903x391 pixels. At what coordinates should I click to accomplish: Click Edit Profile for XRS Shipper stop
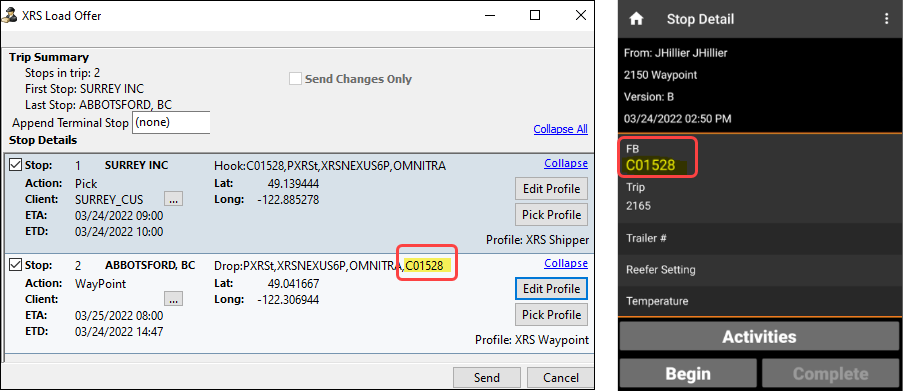[551, 189]
